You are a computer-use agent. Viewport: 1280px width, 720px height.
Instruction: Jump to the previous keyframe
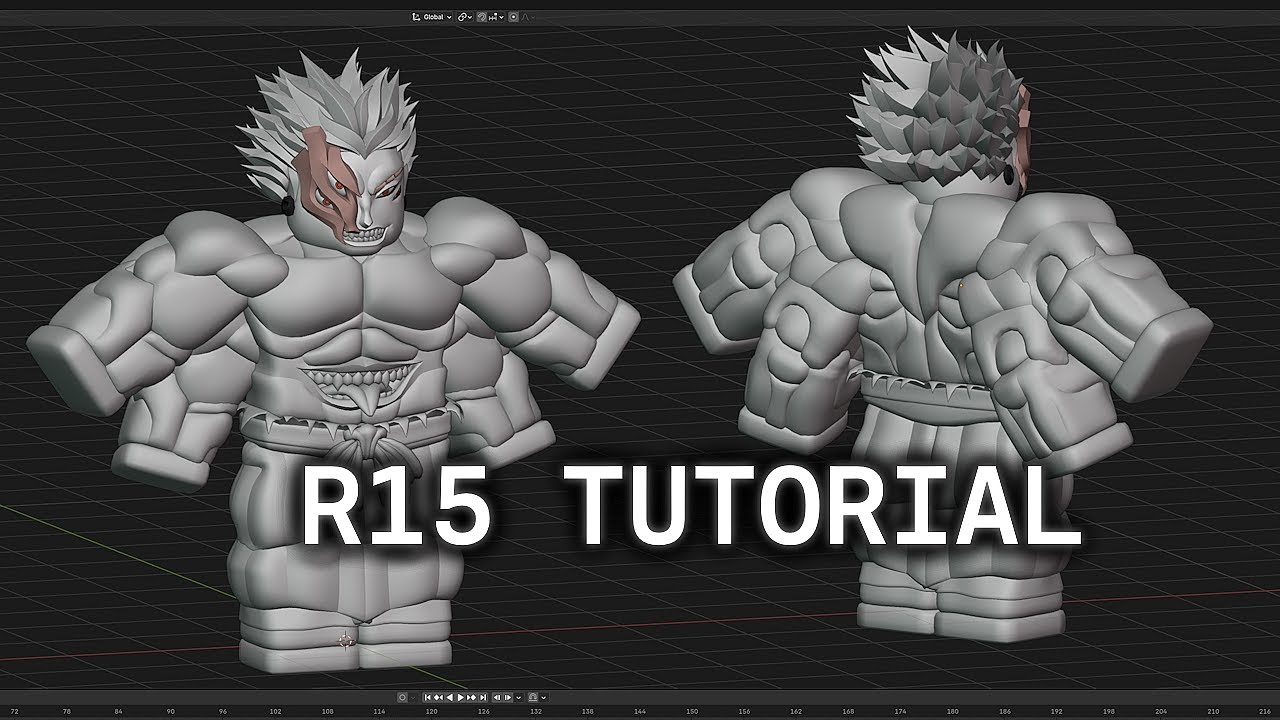tap(438, 697)
